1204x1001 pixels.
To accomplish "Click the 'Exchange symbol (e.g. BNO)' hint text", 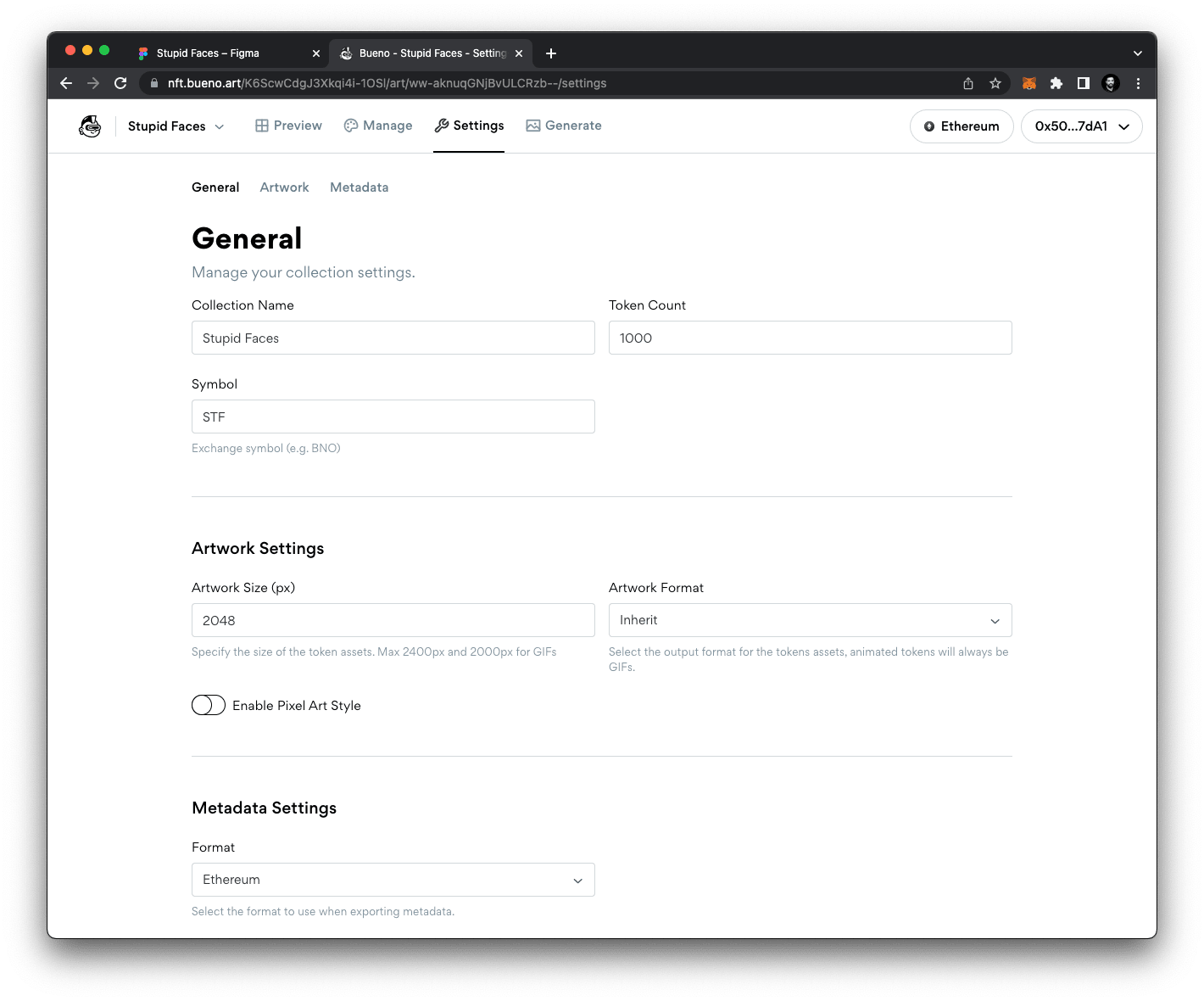I will pos(266,448).
